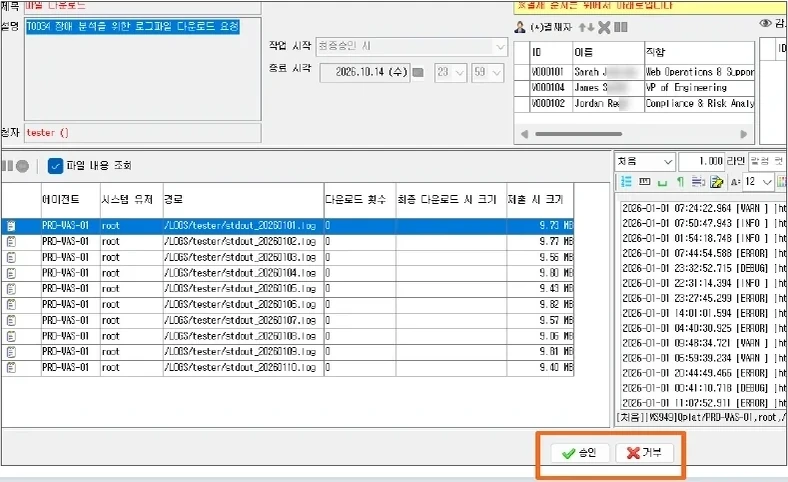Select approver row W000102 Jordan
The width and height of the screenshot is (788, 482).
tap(634, 104)
